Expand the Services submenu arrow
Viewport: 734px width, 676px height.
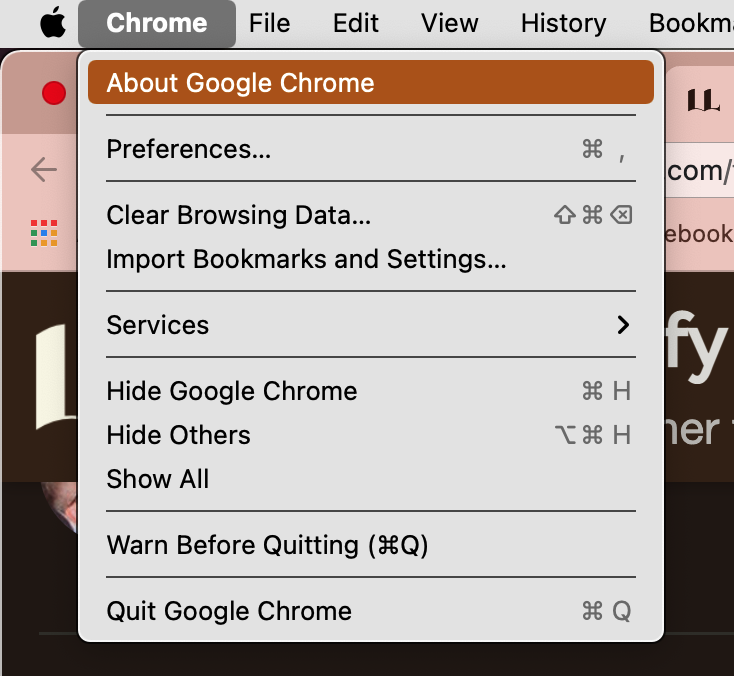click(x=623, y=325)
